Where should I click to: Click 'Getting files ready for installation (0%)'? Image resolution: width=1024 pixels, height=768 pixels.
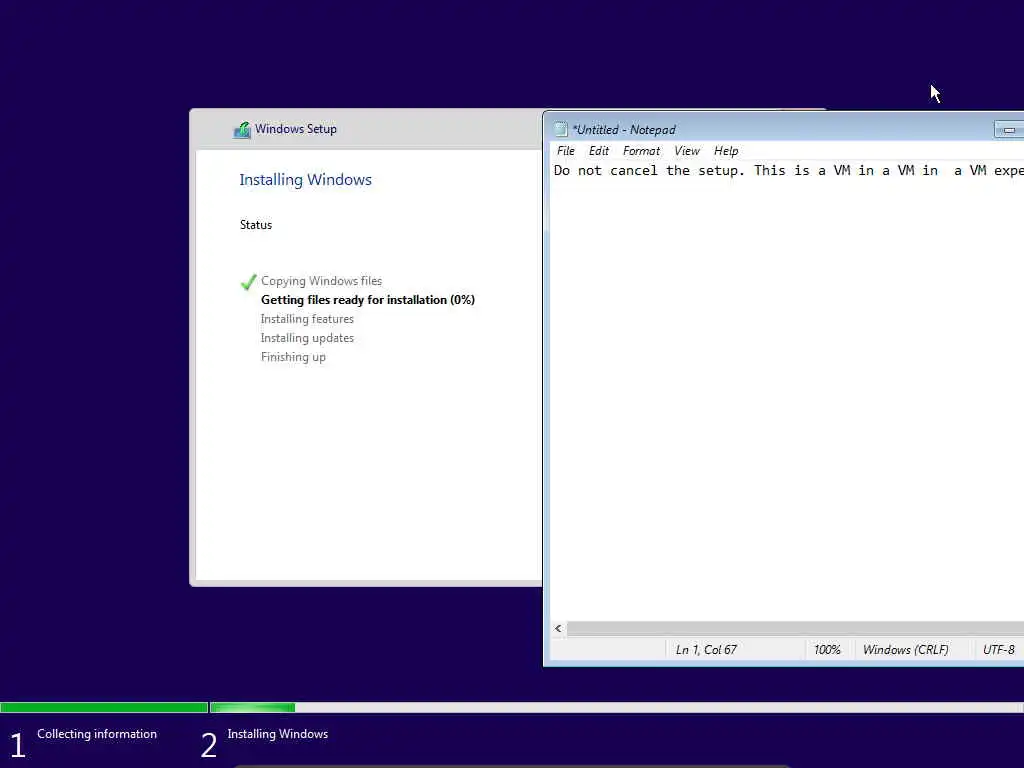368,300
